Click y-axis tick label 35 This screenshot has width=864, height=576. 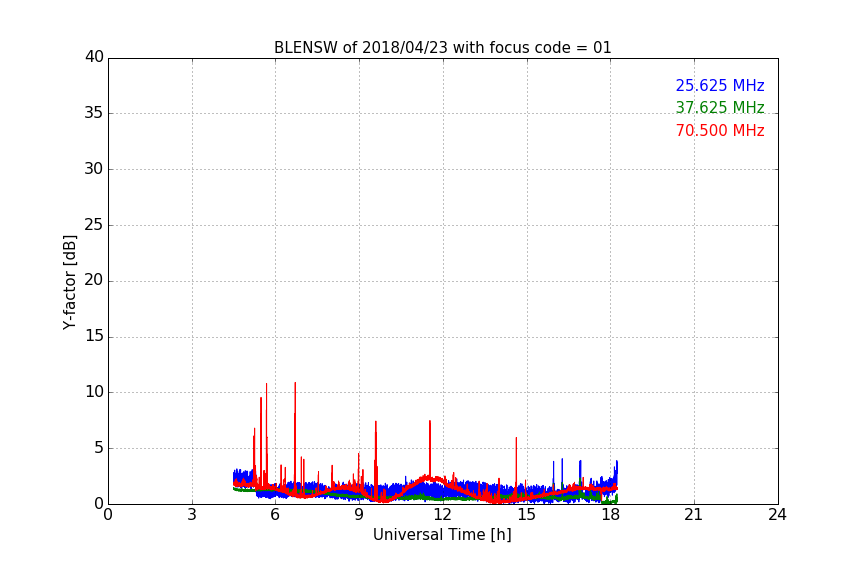coord(94,113)
